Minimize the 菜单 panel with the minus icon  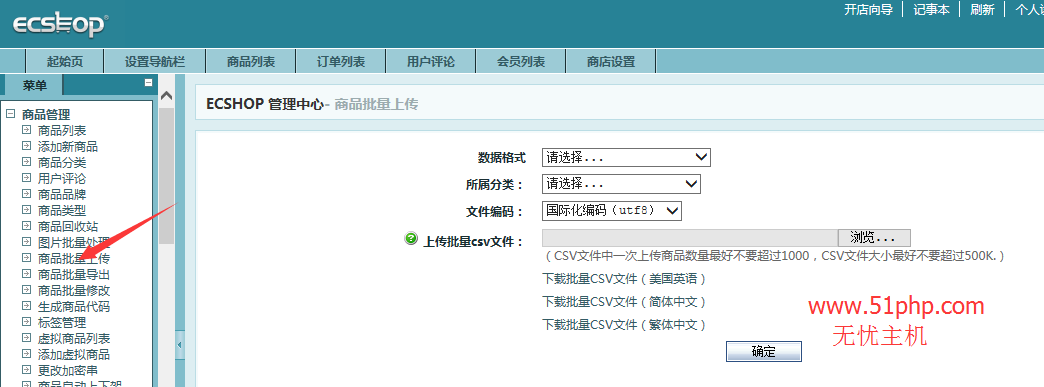pos(148,83)
